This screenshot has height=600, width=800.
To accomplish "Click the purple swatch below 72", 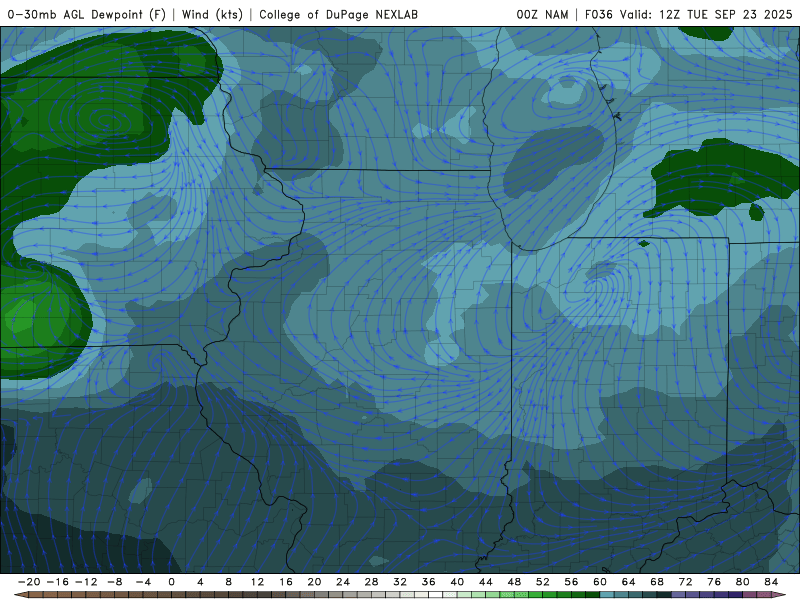I will pyautogui.click(x=693, y=595).
